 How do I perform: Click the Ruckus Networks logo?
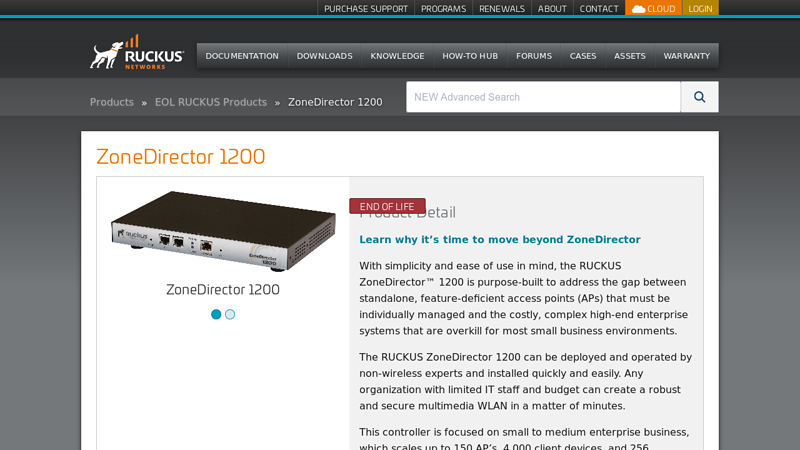coord(137,52)
